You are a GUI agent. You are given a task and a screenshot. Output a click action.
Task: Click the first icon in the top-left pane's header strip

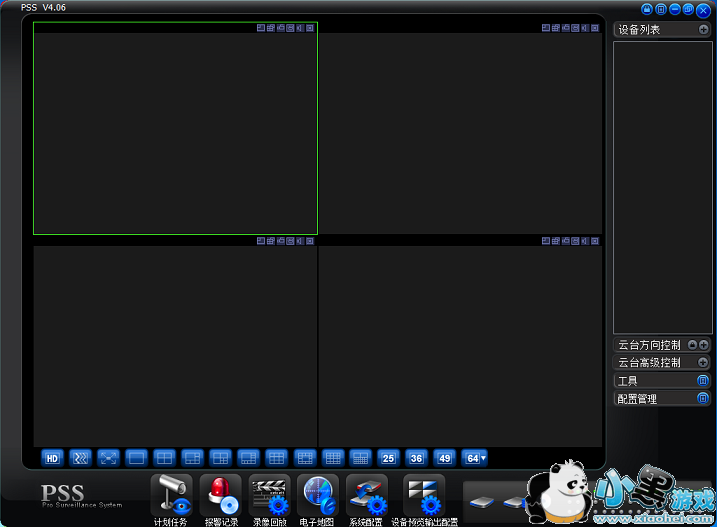click(261, 28)
